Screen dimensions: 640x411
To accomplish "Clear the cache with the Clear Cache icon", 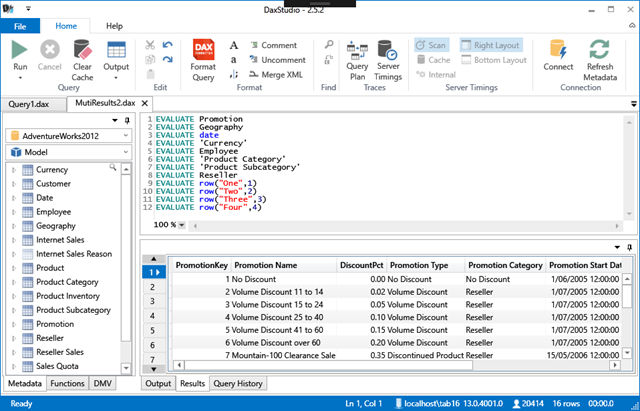I will coord(82,49).
